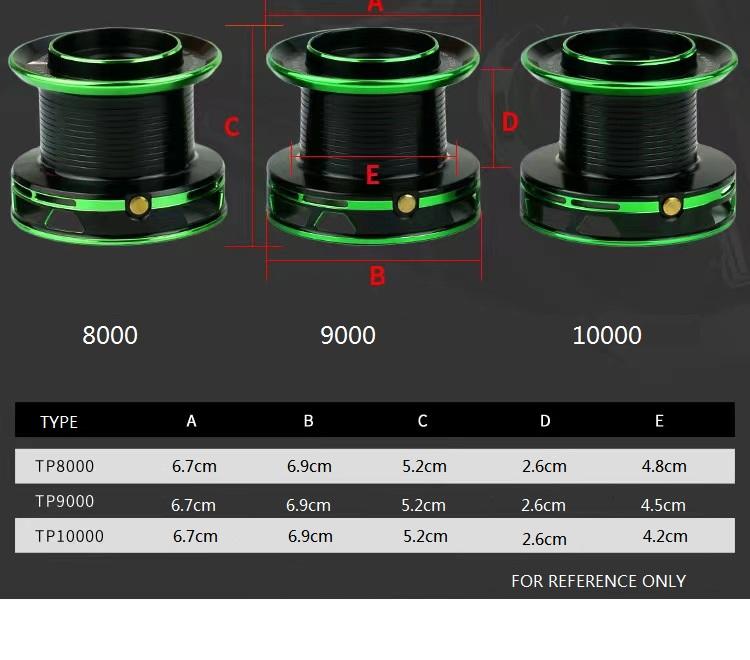Click the D column header in the table

pos(545,421)
